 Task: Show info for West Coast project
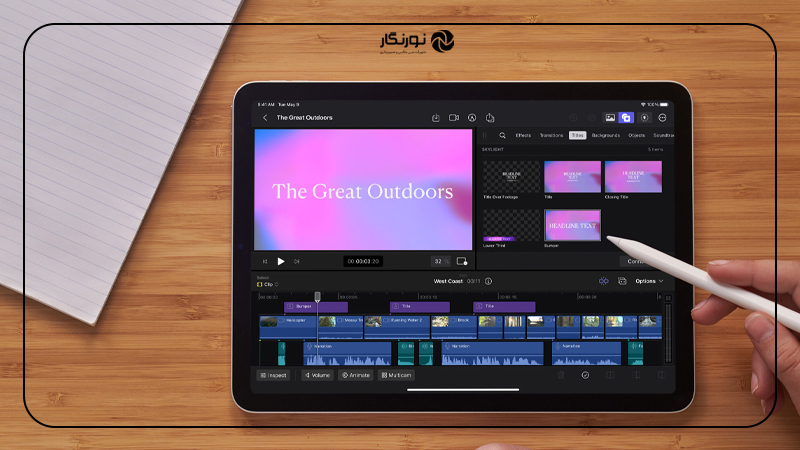[488, 281]
